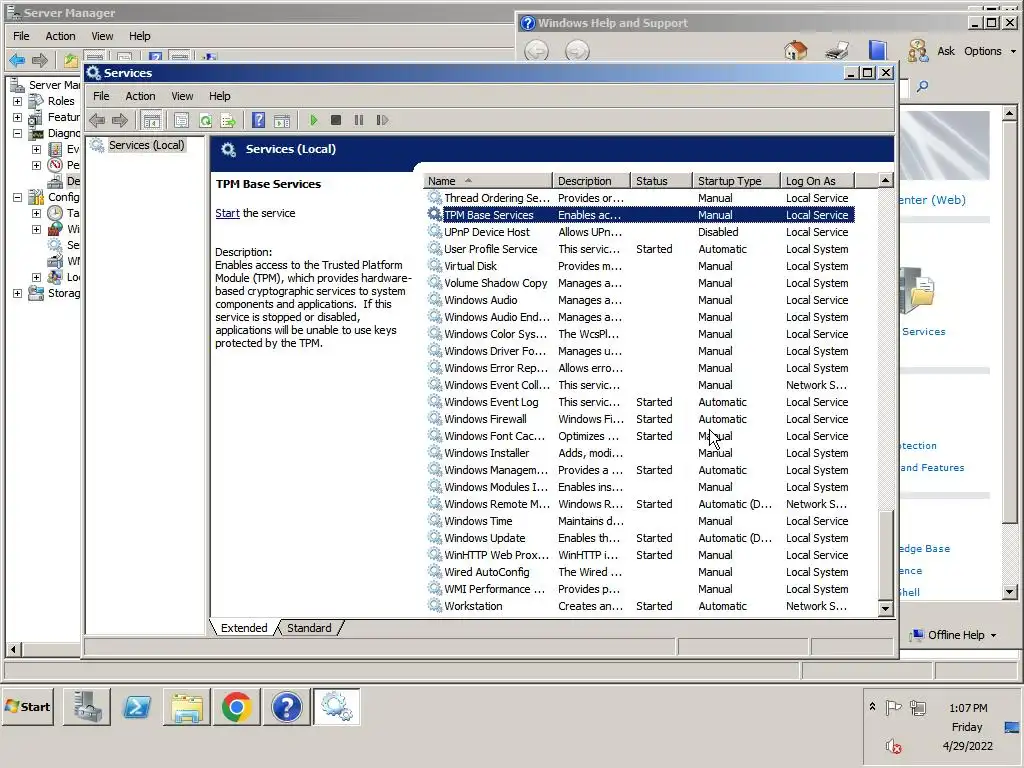Switch to the Extended tab
The height and width of the screenshot is (768, 1024).
tap(244, 628)
